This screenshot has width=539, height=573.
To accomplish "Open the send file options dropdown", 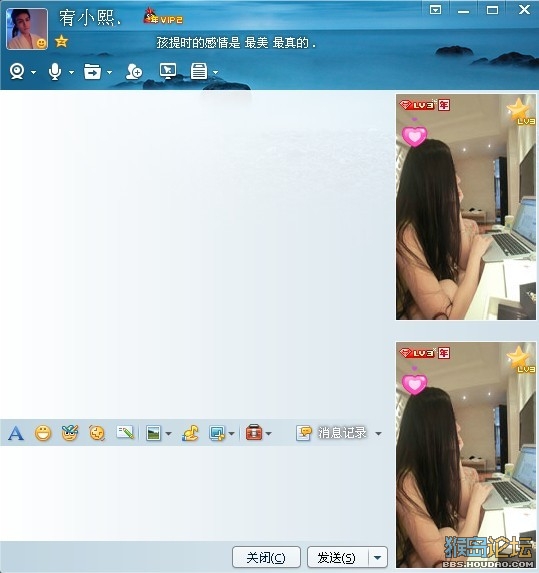I will [110, 72].
